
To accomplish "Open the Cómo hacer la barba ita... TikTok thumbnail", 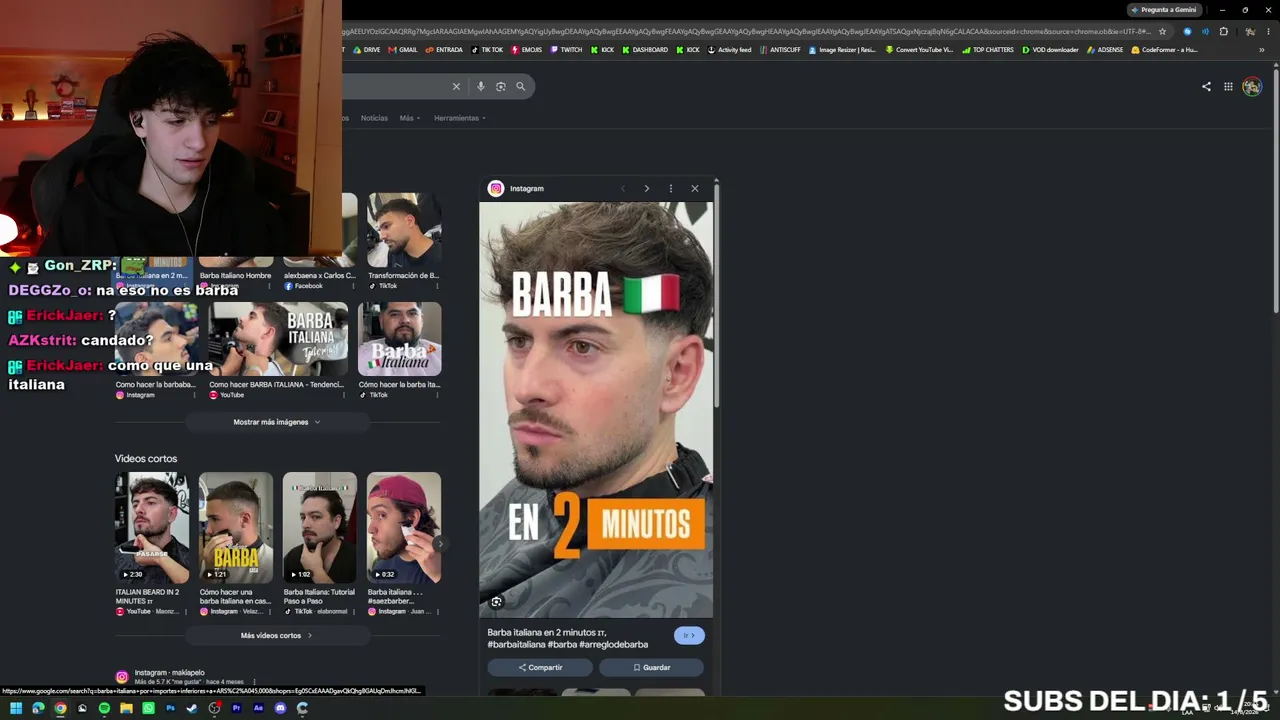I will [x=399, y=340].
